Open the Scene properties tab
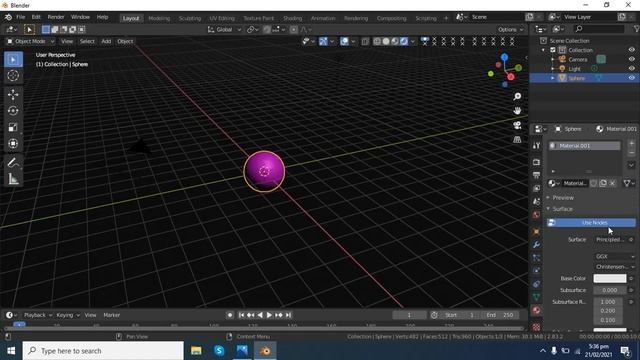Screen dimensions: 640x360 [536, 201]
